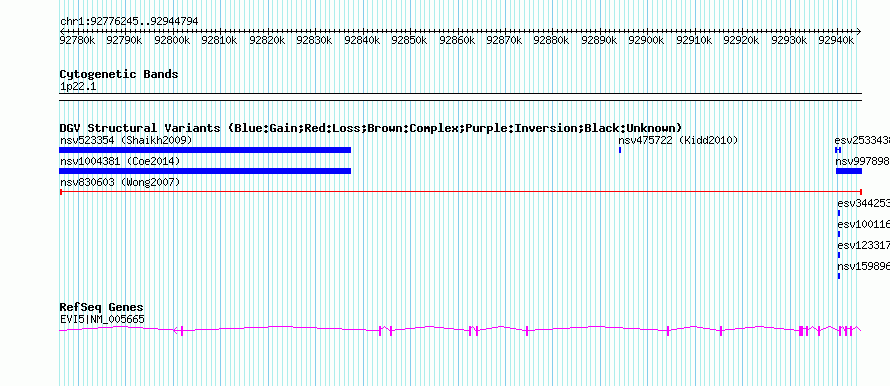The width and height of the screenshot is (890, 386).
Task: Open the nsv475722 (Kidd2010) variant label
Action: coord(678,140)
